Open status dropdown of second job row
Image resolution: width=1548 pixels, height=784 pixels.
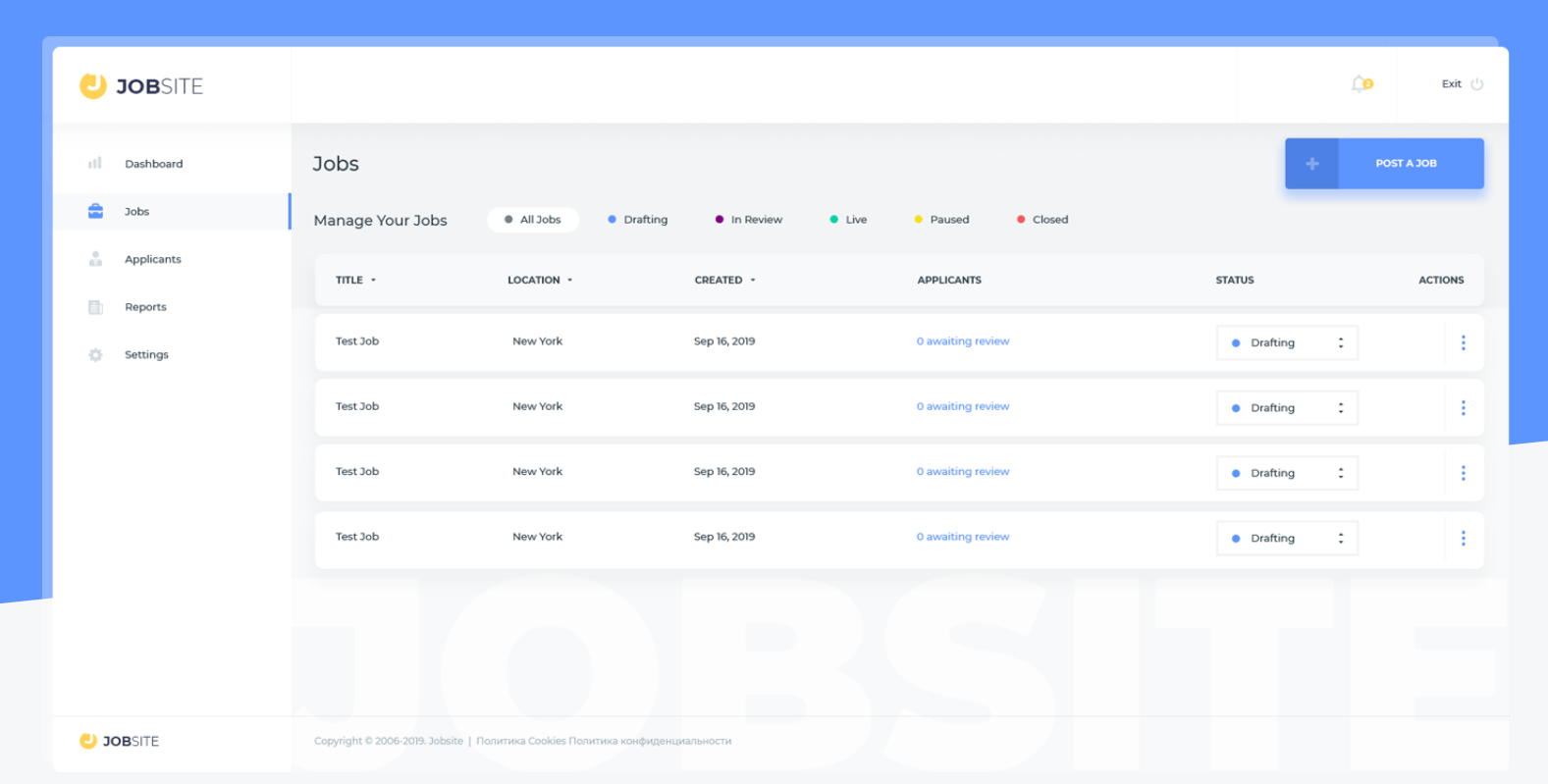click(x=1287, y=408)
